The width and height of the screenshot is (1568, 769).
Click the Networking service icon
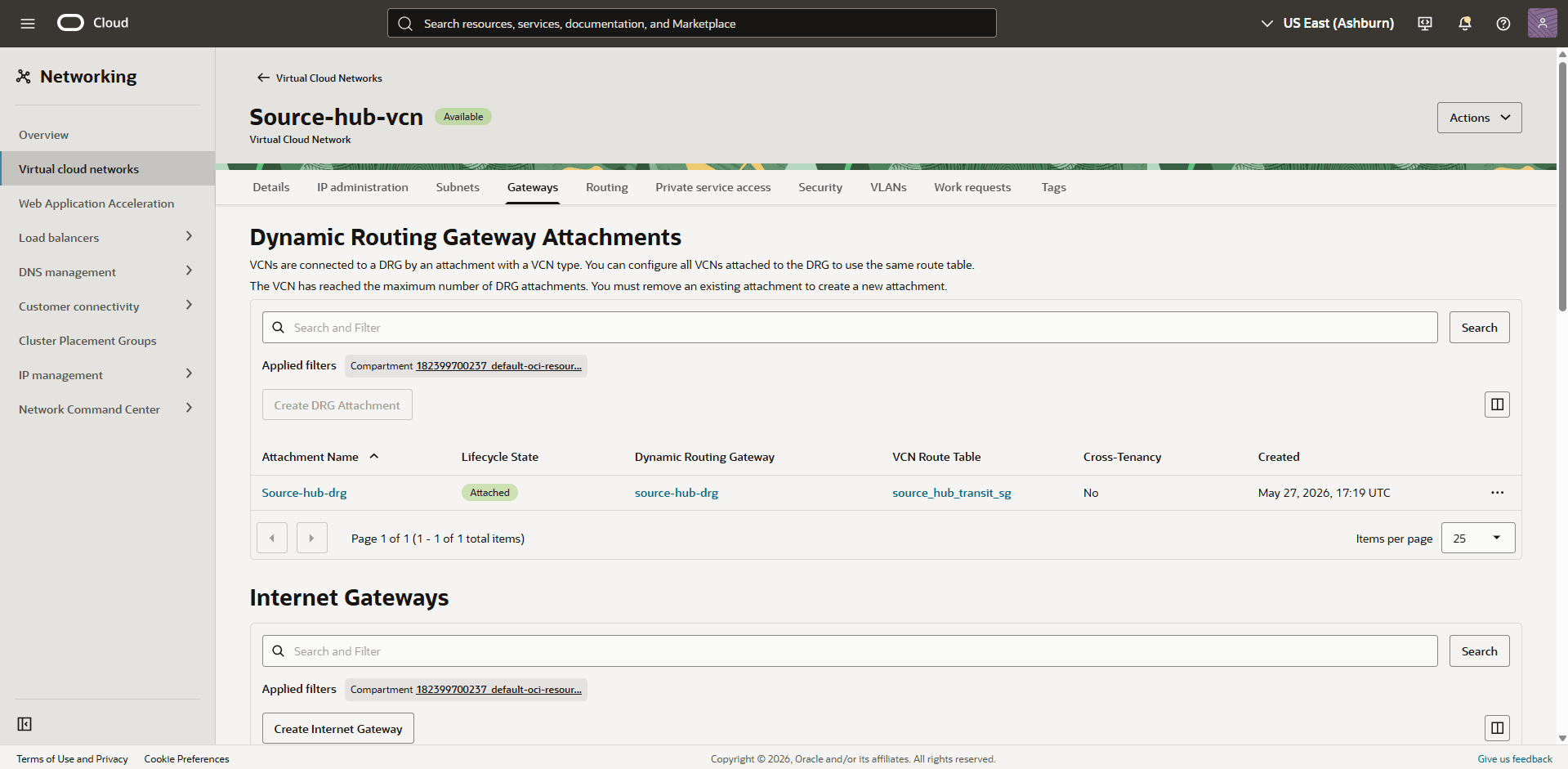click(24, 77)
